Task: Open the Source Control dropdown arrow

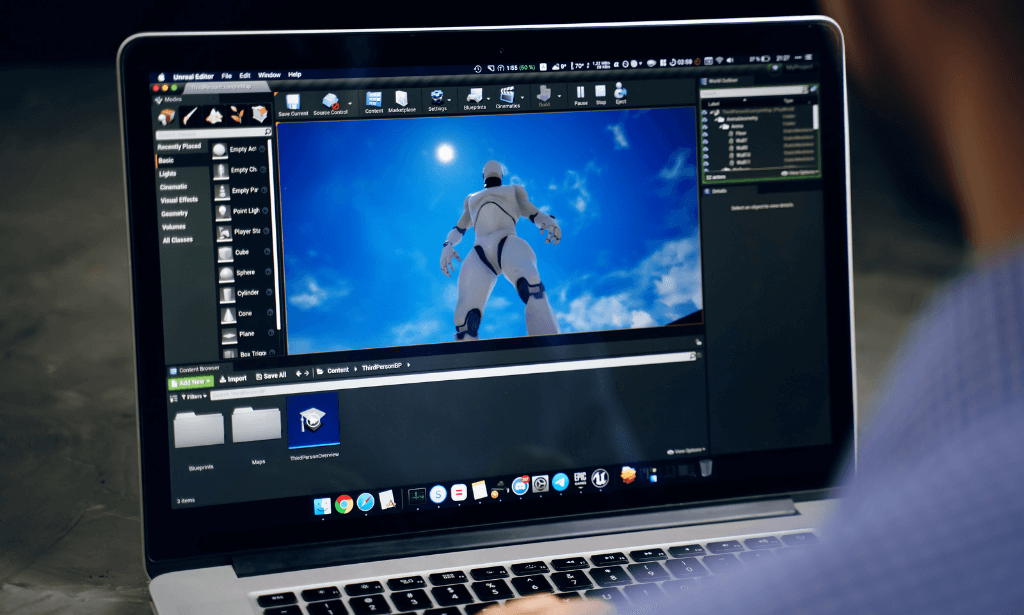Action: click(x=350, y=103)
